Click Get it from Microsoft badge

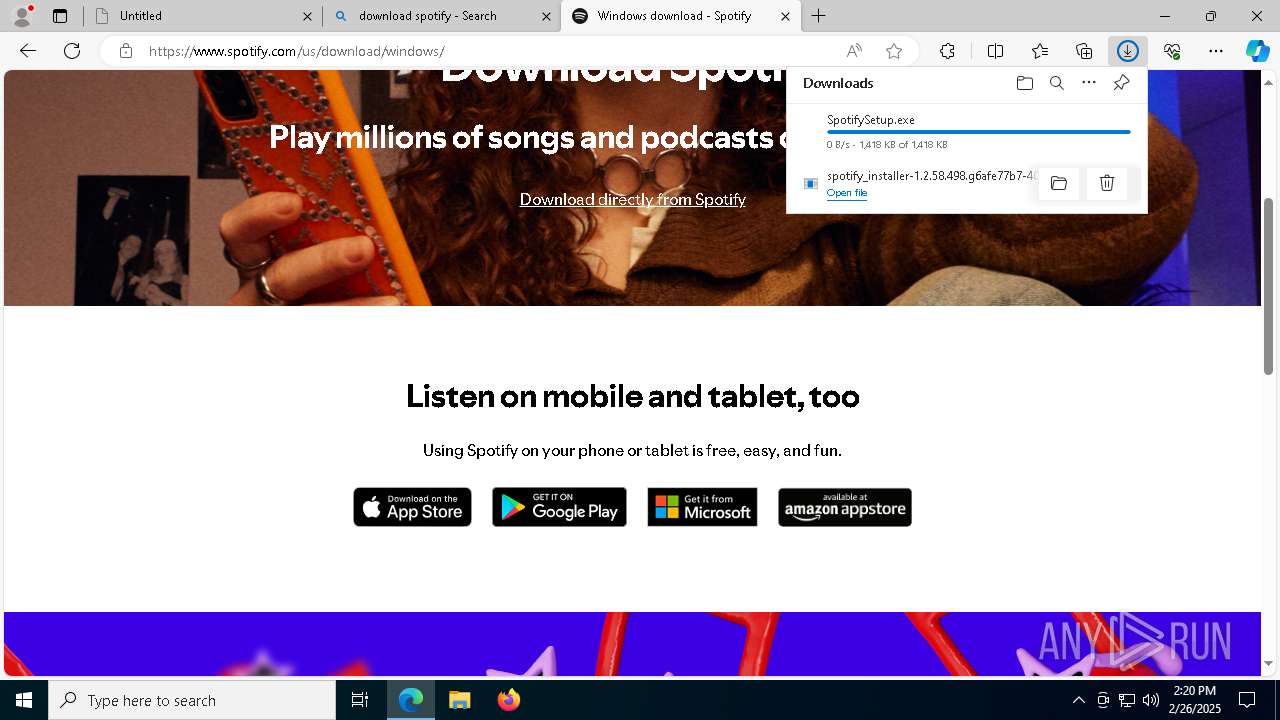click(702, 507)
